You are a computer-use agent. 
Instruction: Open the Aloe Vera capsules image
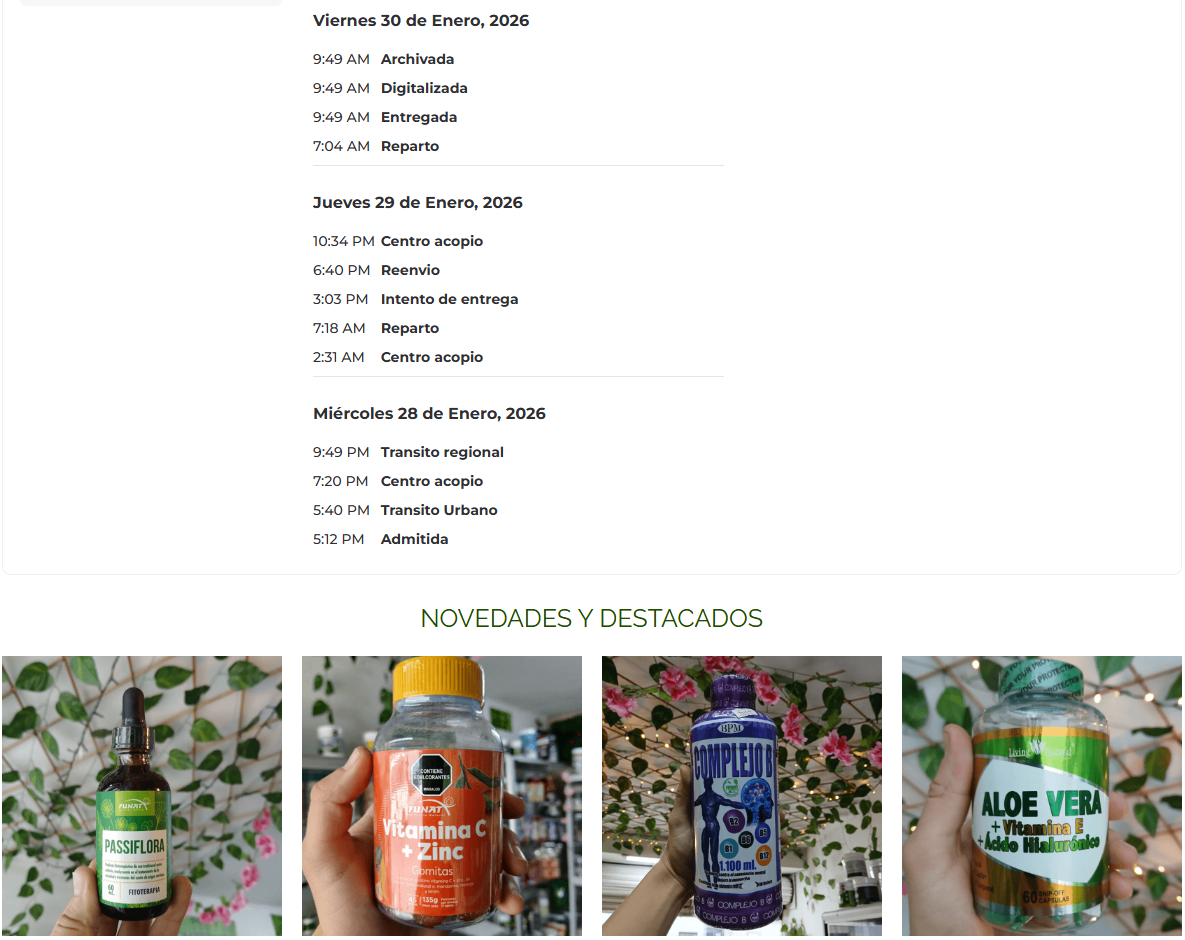pos(1042,796)
